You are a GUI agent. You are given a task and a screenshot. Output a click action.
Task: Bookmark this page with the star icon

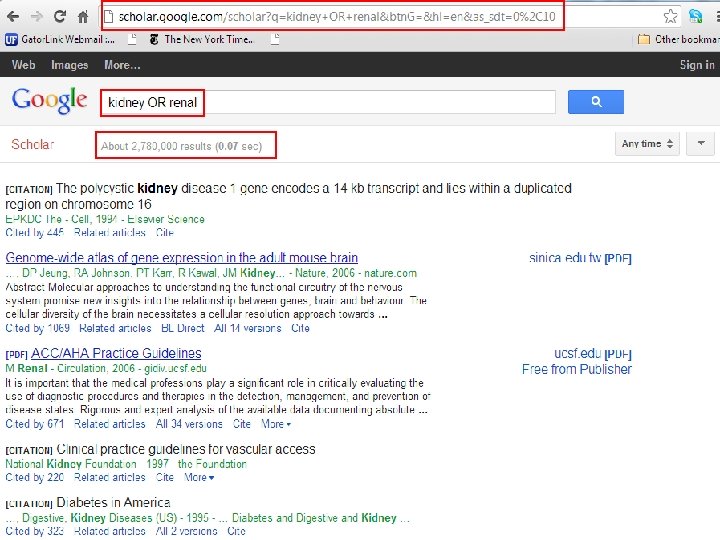[670, 17]
